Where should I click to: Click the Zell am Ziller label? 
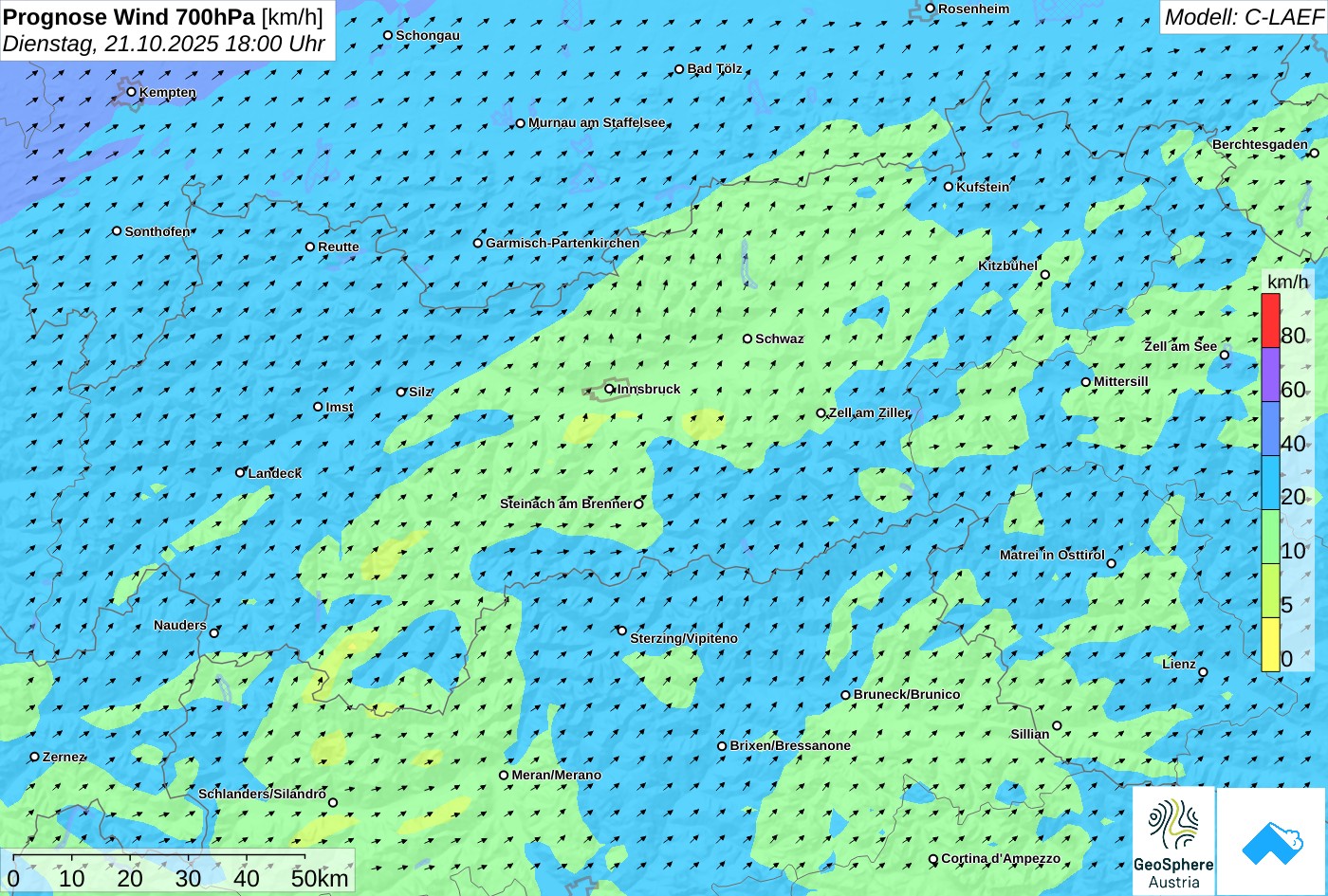coord(869,412)
